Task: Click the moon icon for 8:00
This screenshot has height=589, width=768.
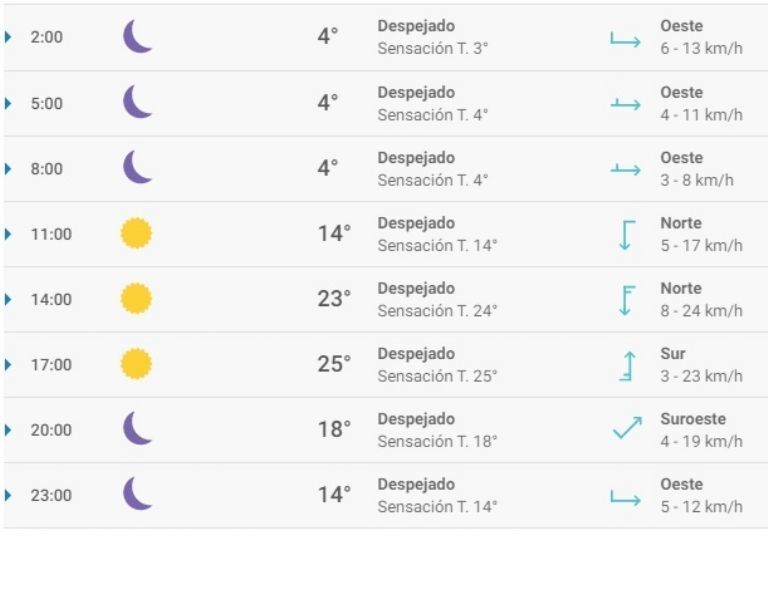Action: 137,168
